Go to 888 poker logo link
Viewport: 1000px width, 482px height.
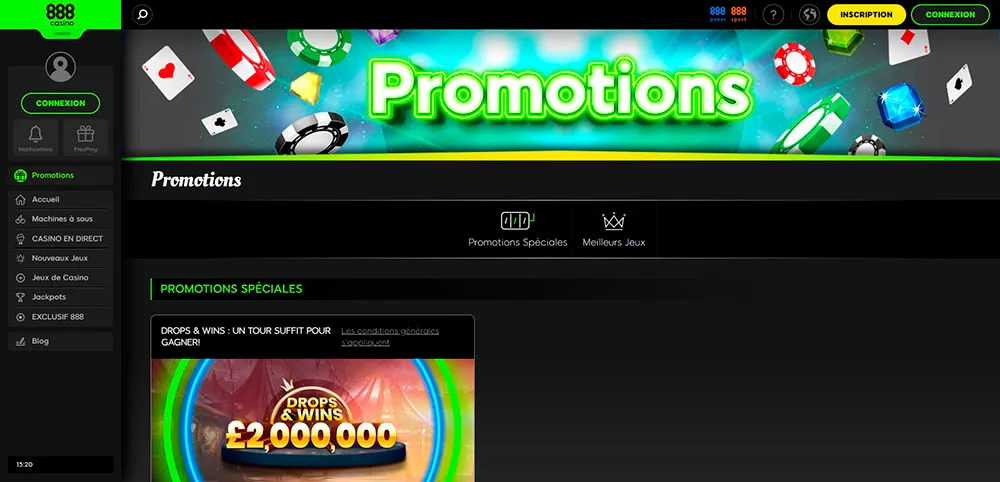(x=717, y=14)
